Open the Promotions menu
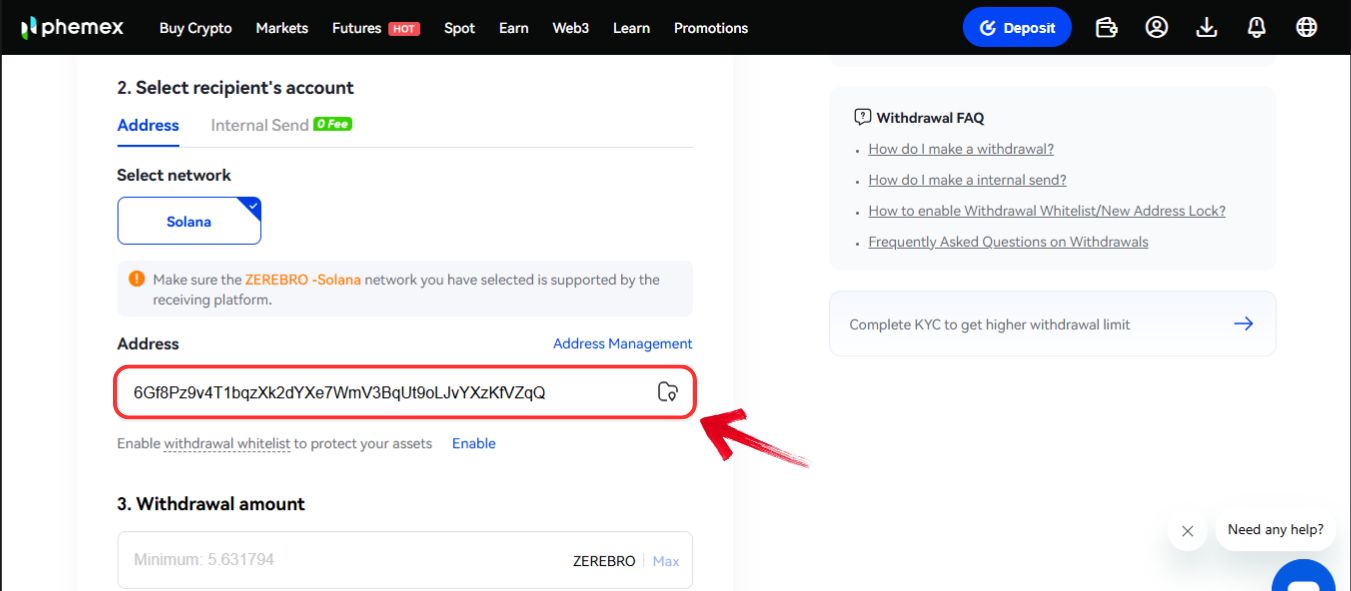The width and height of the screenshot is (1351, 591). (x=711, y=28)
